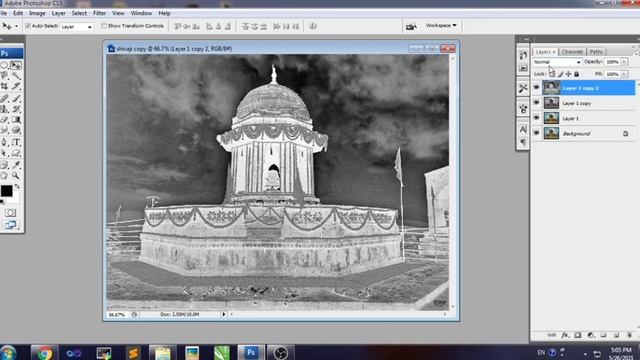Image resolution: width=640 pixels, height=360 pixels.
Task: Select the Crop tool
Action: (4, 86)
